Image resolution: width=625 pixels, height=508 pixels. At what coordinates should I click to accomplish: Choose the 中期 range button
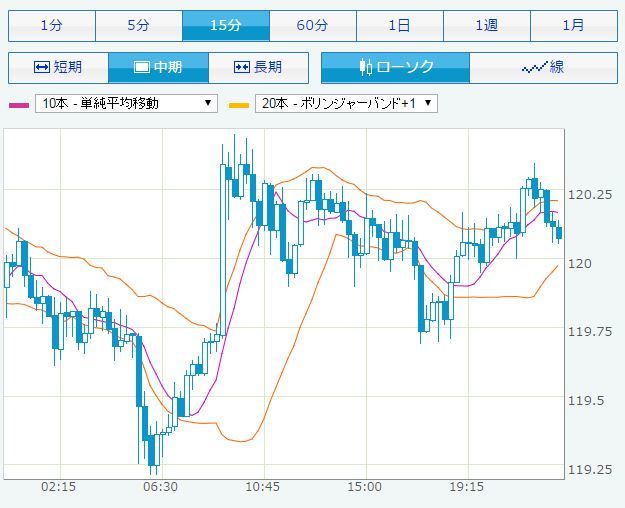click(x=158, y=67)
